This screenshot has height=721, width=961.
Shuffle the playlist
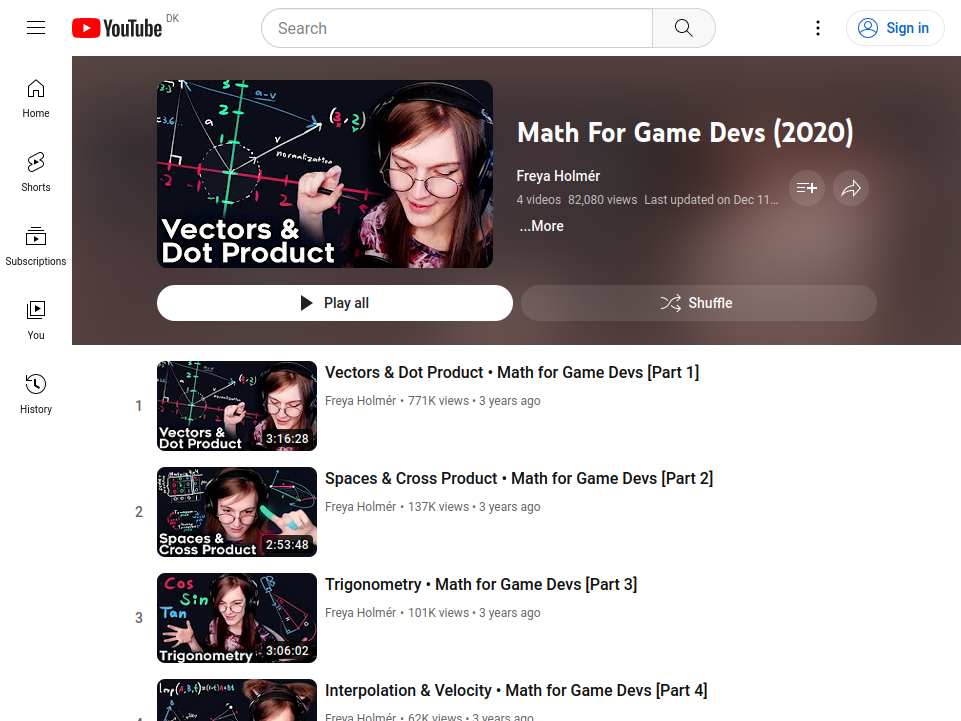[x=698, y=303]
